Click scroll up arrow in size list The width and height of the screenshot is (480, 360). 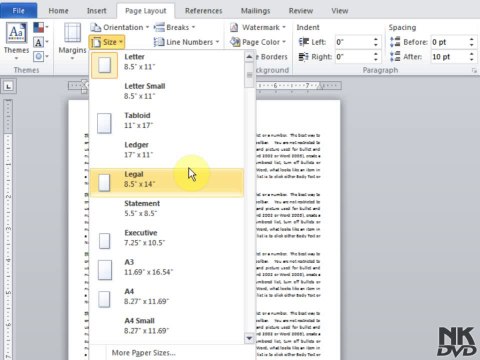click(x=249, y=57)
